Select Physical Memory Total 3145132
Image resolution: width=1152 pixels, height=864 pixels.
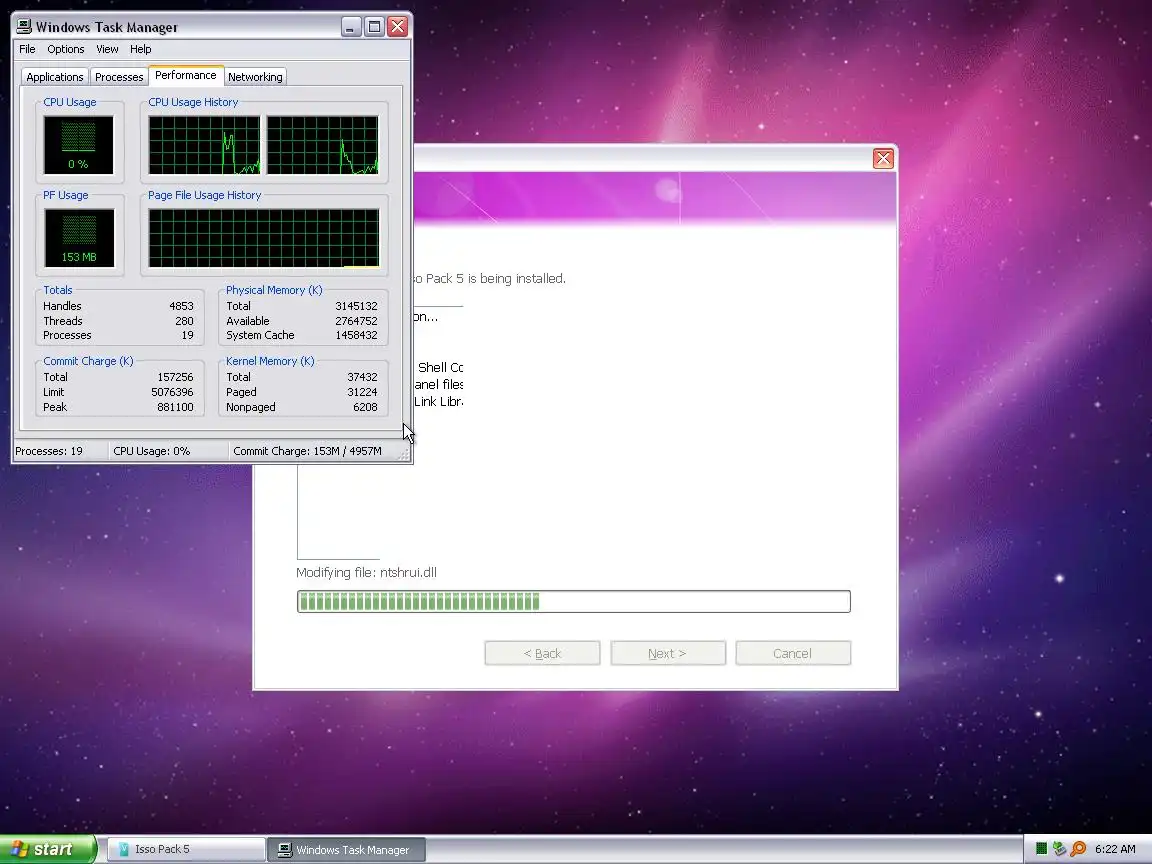click(356, 306)
